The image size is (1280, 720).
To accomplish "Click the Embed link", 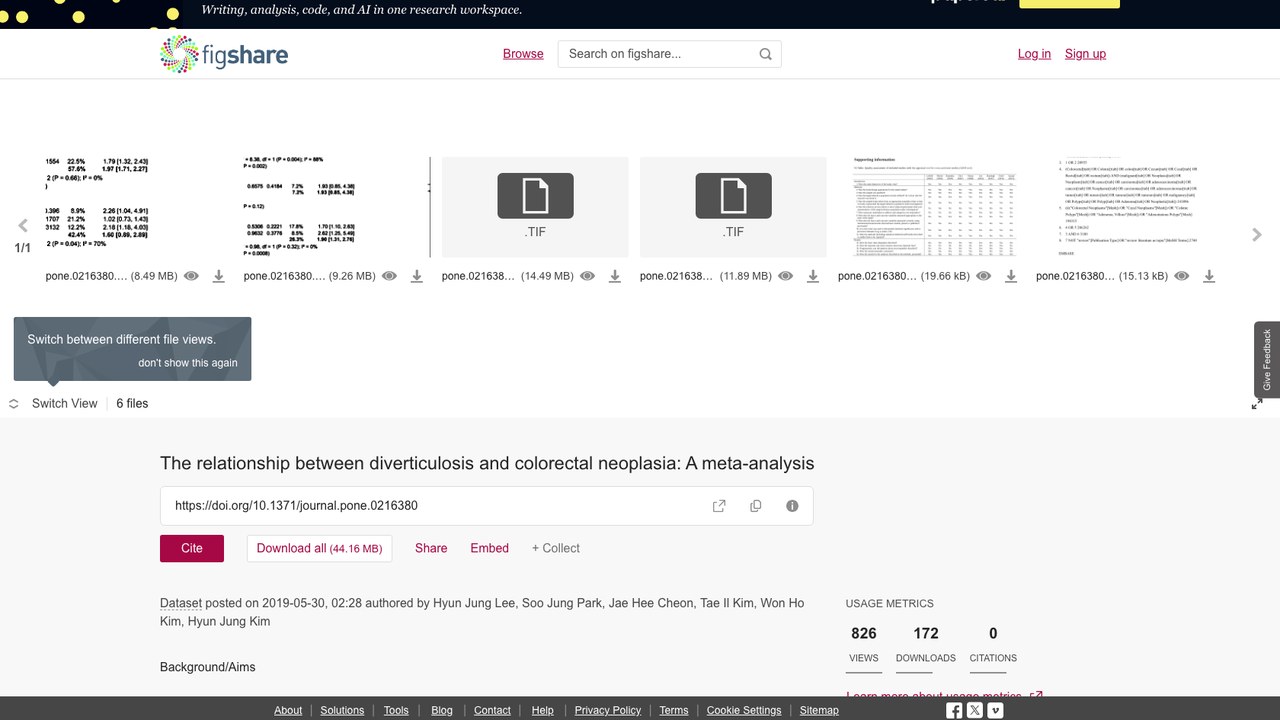I will click(x=490, y=548).
